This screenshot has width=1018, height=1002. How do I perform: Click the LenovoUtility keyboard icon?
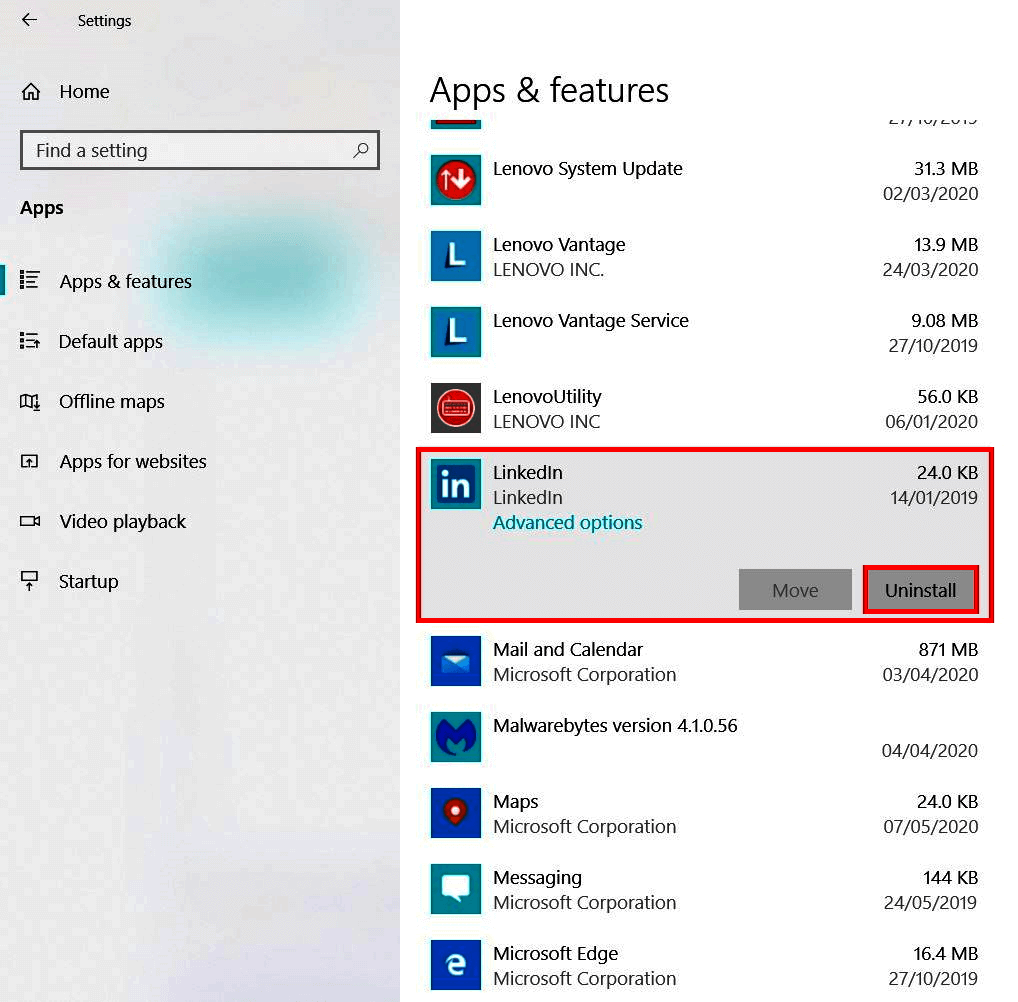pyautogui.click(x=455, y=408)
